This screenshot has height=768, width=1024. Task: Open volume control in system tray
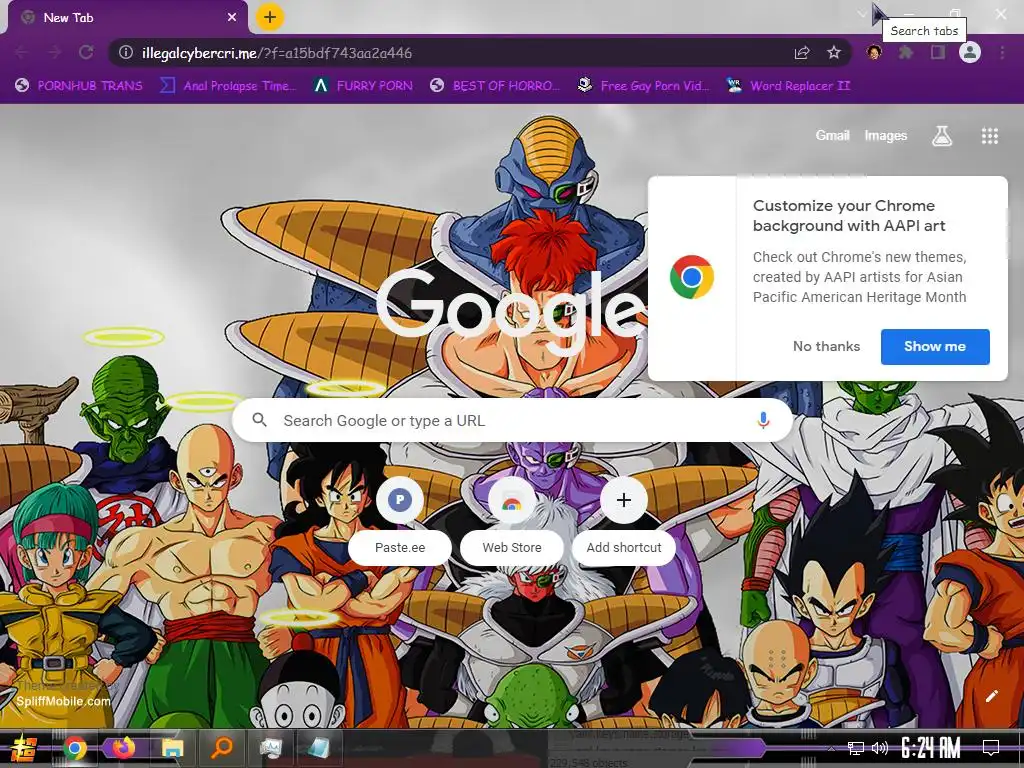[880, 748]
